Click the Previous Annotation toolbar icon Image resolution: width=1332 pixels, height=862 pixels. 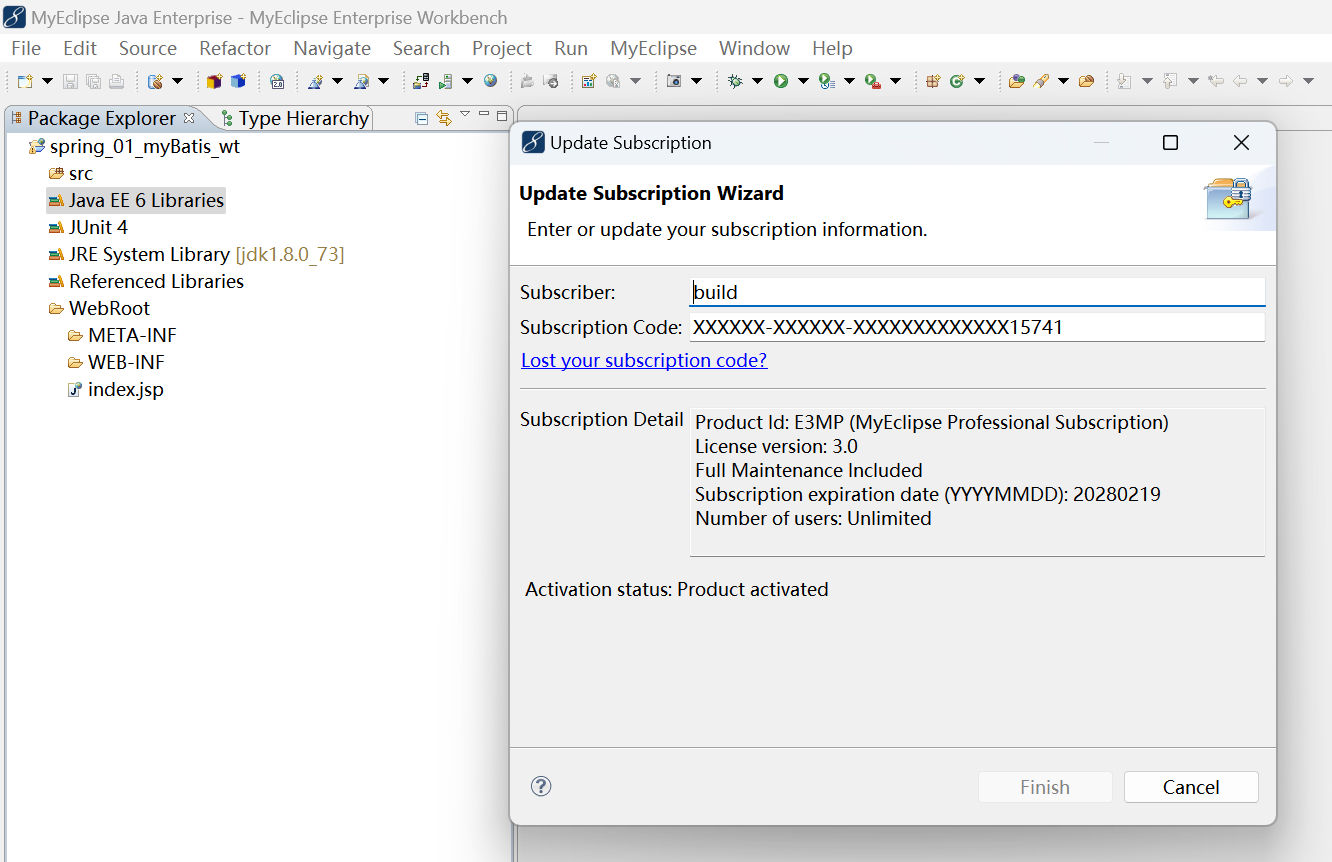[x=1171, y=81]
